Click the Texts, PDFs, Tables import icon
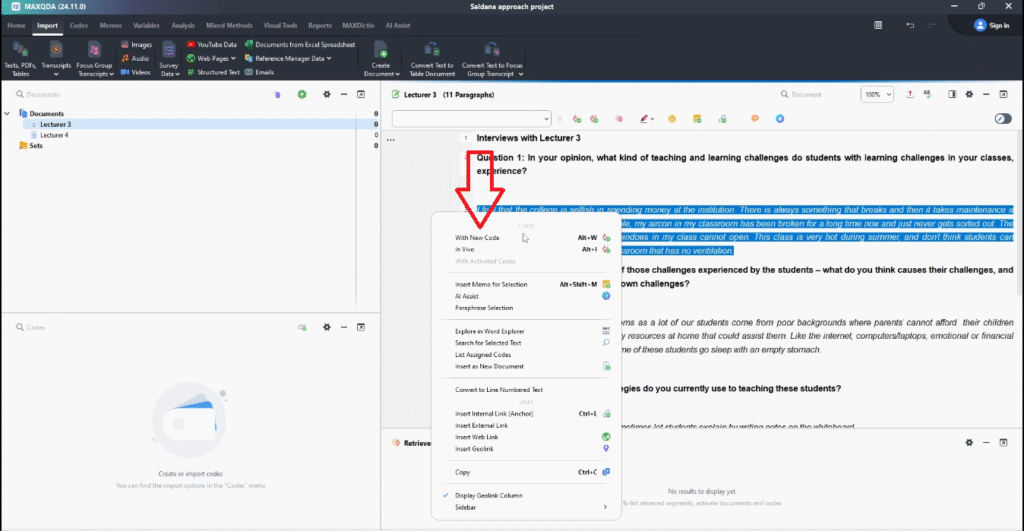 22,50
